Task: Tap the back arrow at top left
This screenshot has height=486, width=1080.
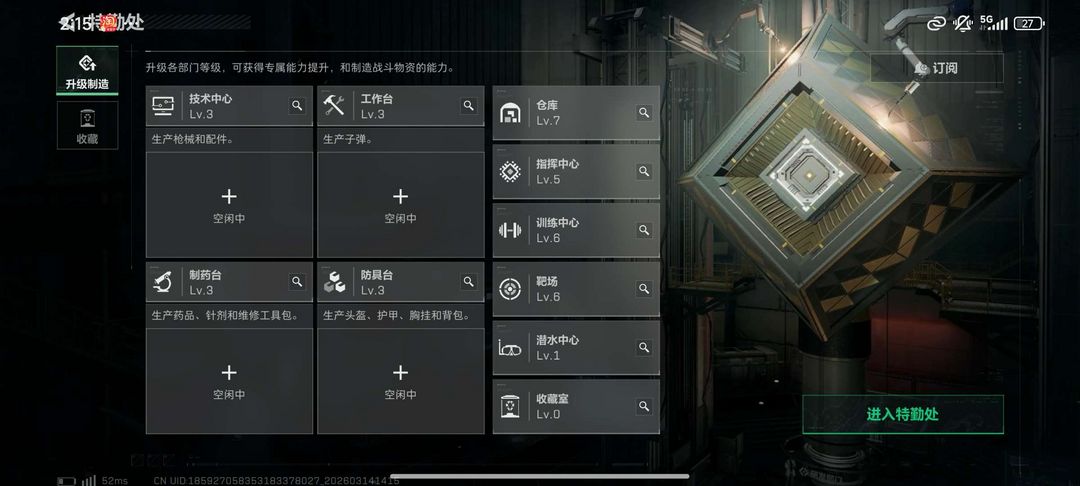Action: 67,23
